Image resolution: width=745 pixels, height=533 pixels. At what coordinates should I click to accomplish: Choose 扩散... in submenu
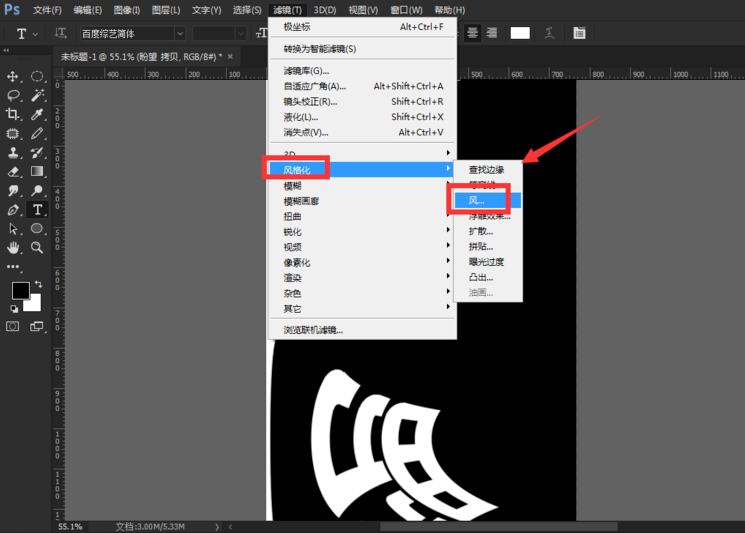[488, 231]
